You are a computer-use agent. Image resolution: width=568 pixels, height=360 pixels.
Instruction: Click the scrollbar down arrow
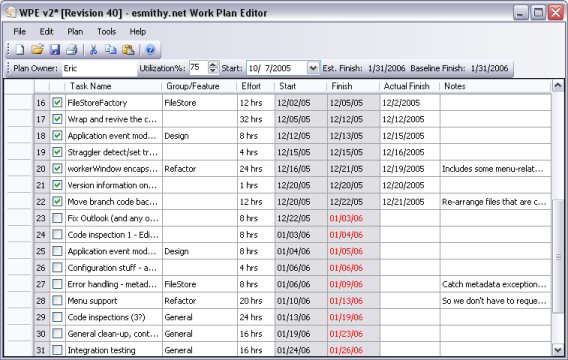[558, 349]
